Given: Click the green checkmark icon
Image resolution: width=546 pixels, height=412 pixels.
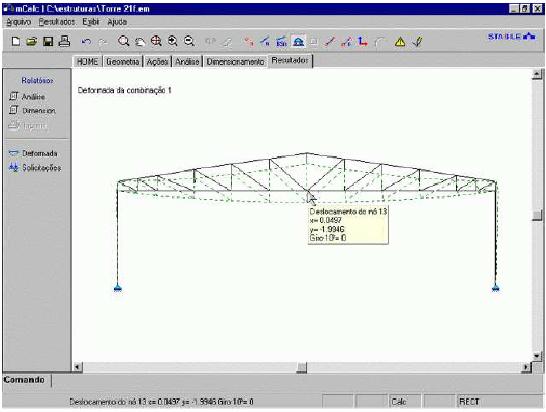Looking at the screenshot, I should (x=417, y=42).
